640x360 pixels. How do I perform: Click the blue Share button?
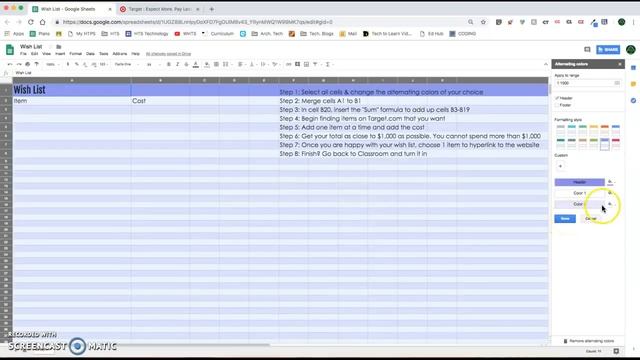point(608,50)
